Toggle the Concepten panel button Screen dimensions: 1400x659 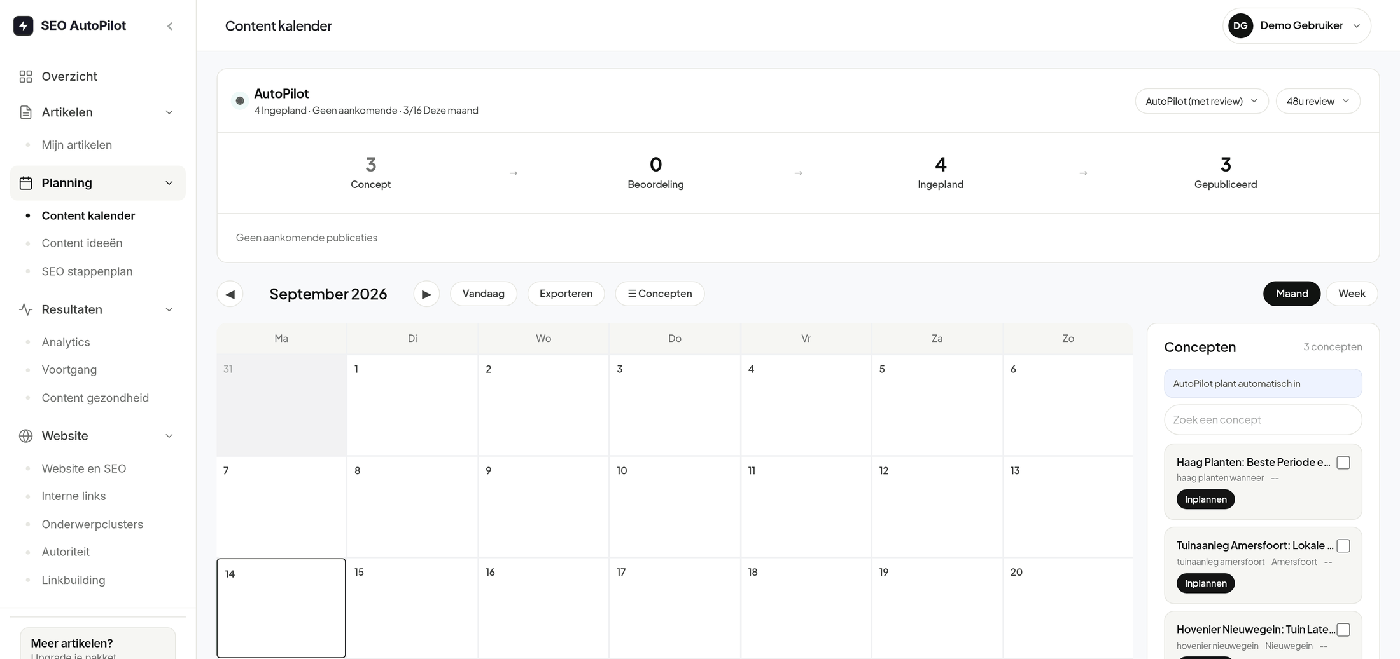660,294
